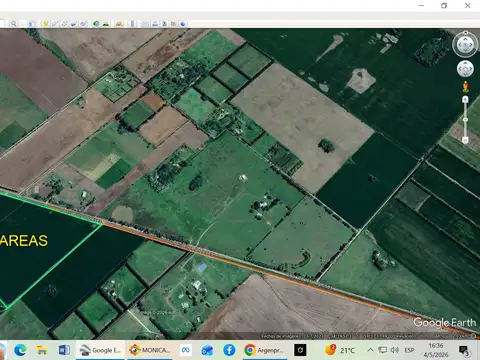
Task: Look right with the top joystick arrow
Action: pyautogui.click(x=471, y=44)
